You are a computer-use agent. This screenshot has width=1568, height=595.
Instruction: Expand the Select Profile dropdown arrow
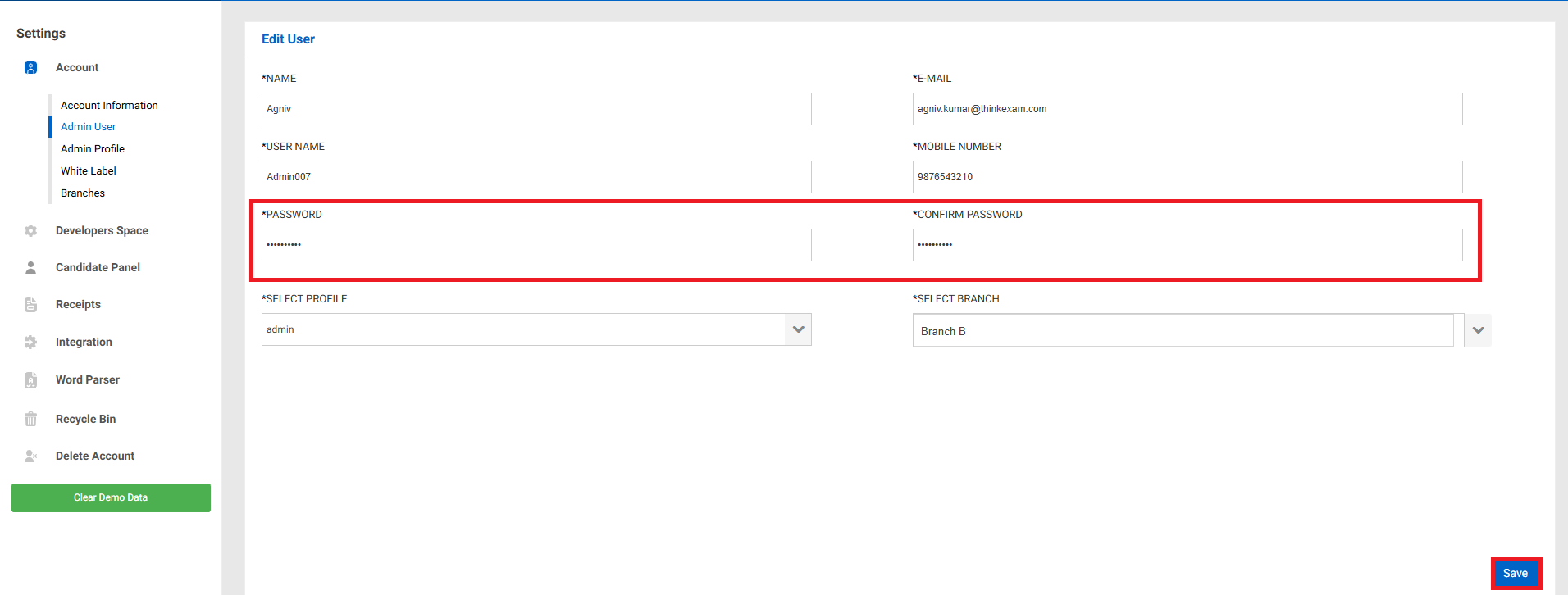click(798, 329)
